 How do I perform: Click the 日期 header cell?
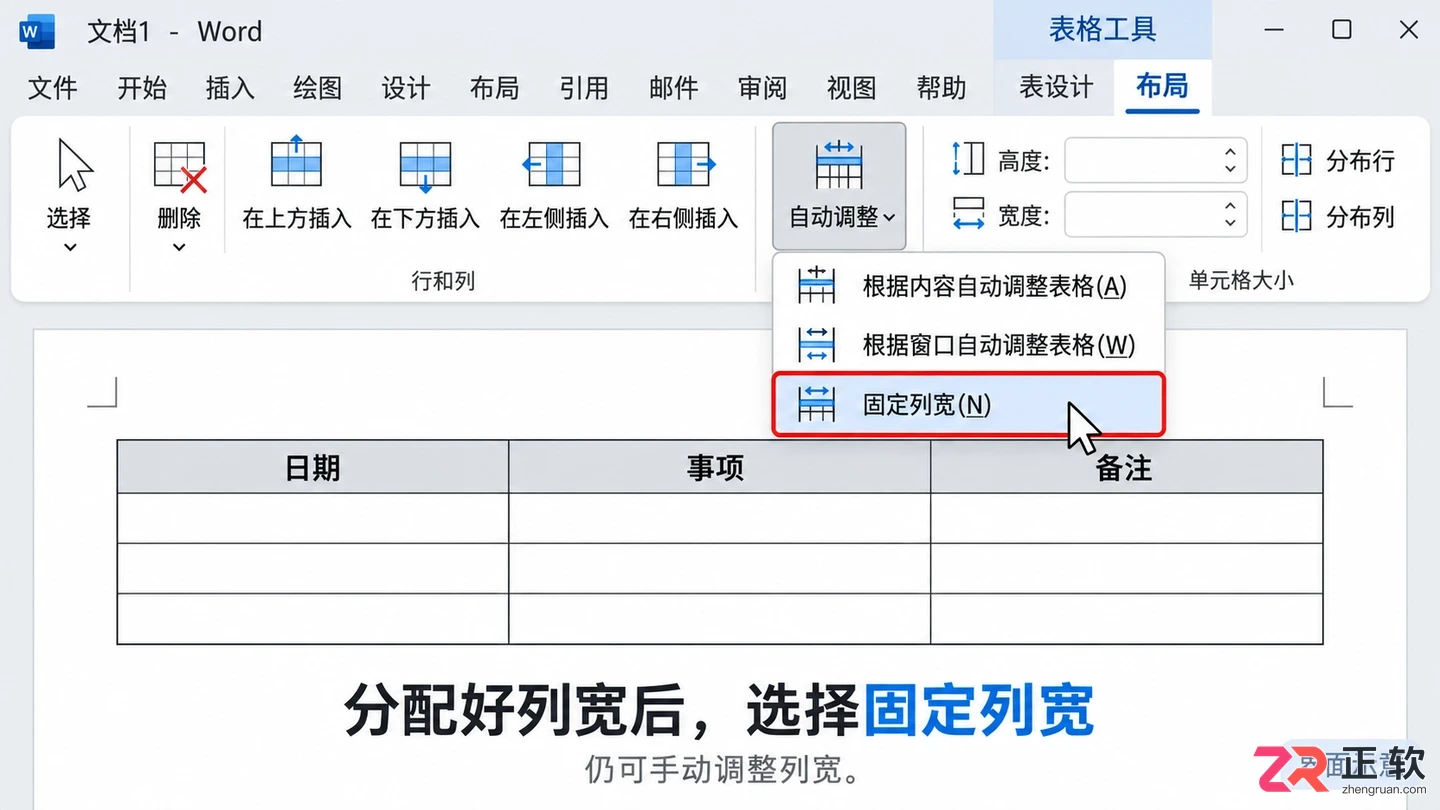pos(313,467)
